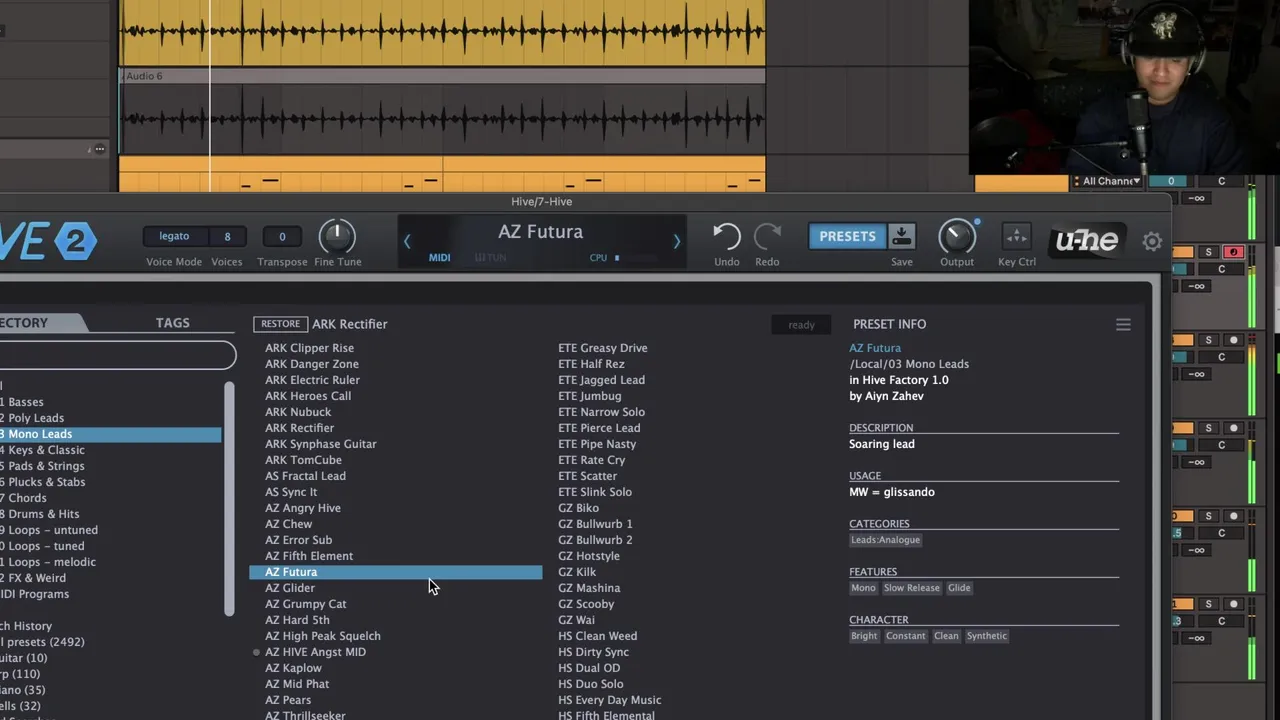This screenshot has height=720, width=1280.
Task: Solo the track with the red arm button
Action: pos(1208,252)
